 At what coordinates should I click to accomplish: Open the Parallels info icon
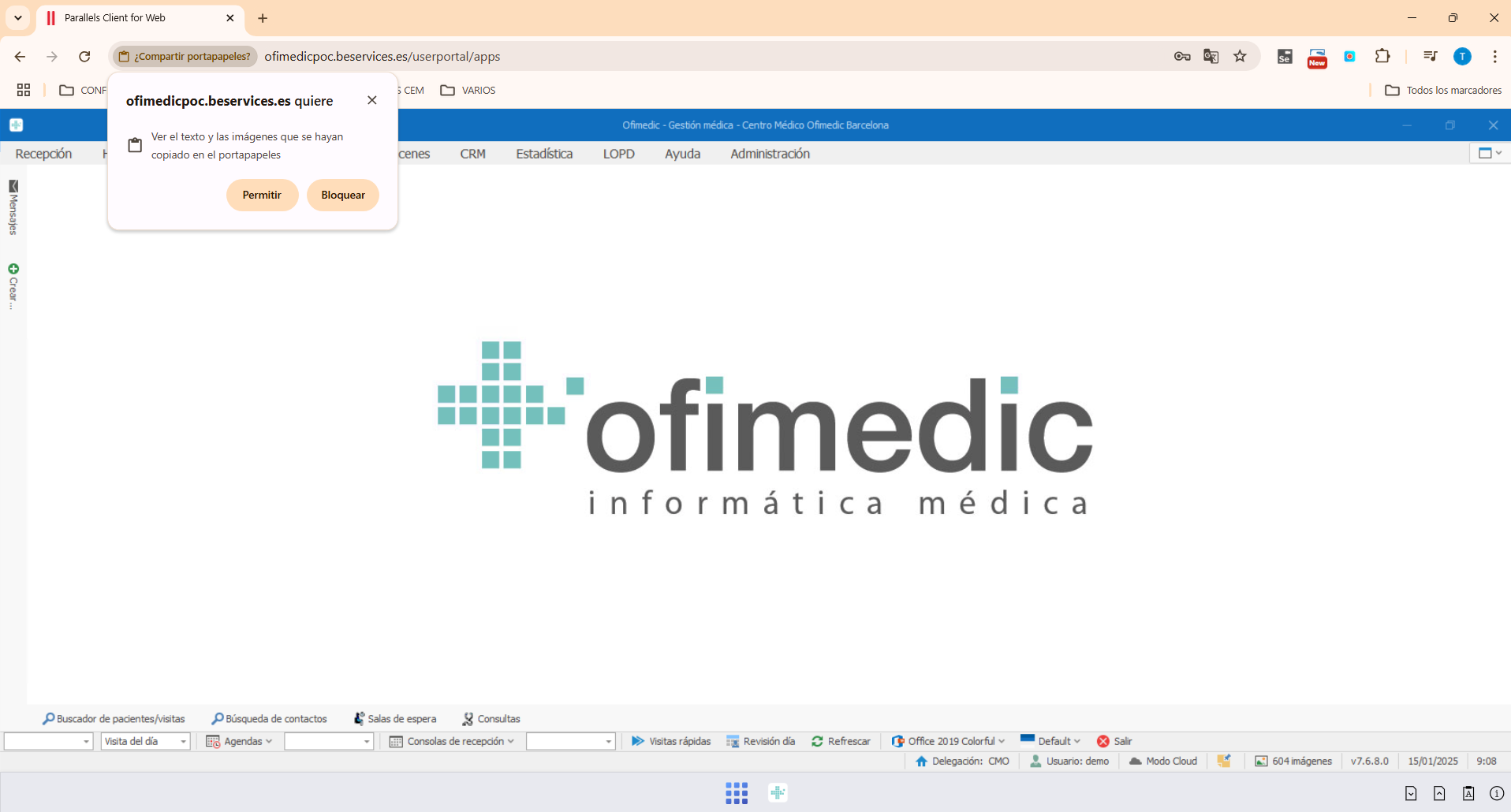coord(1496,793)
